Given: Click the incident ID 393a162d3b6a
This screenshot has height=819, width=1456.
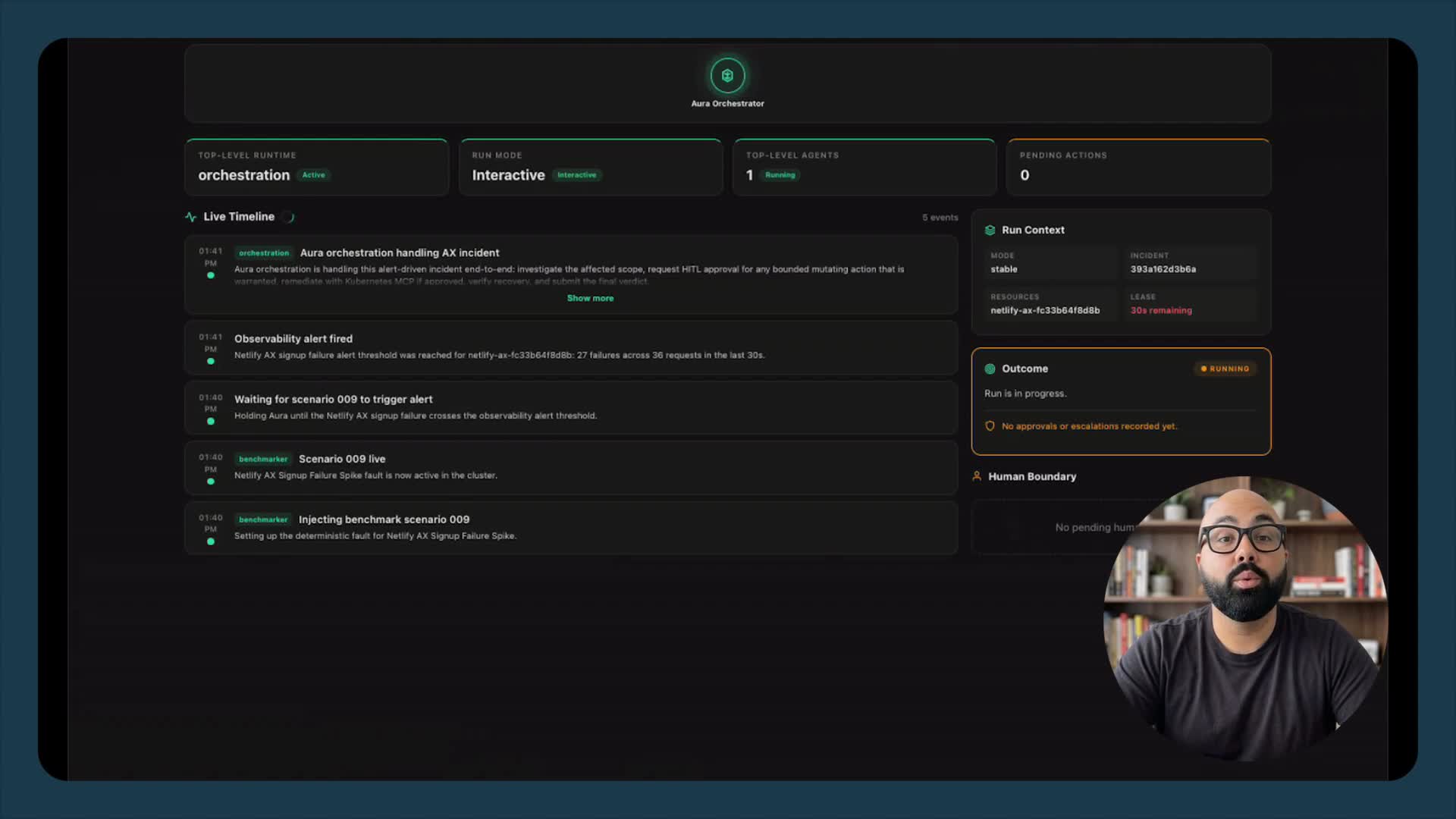Looking at the screenshot, I should point(1163,269).
